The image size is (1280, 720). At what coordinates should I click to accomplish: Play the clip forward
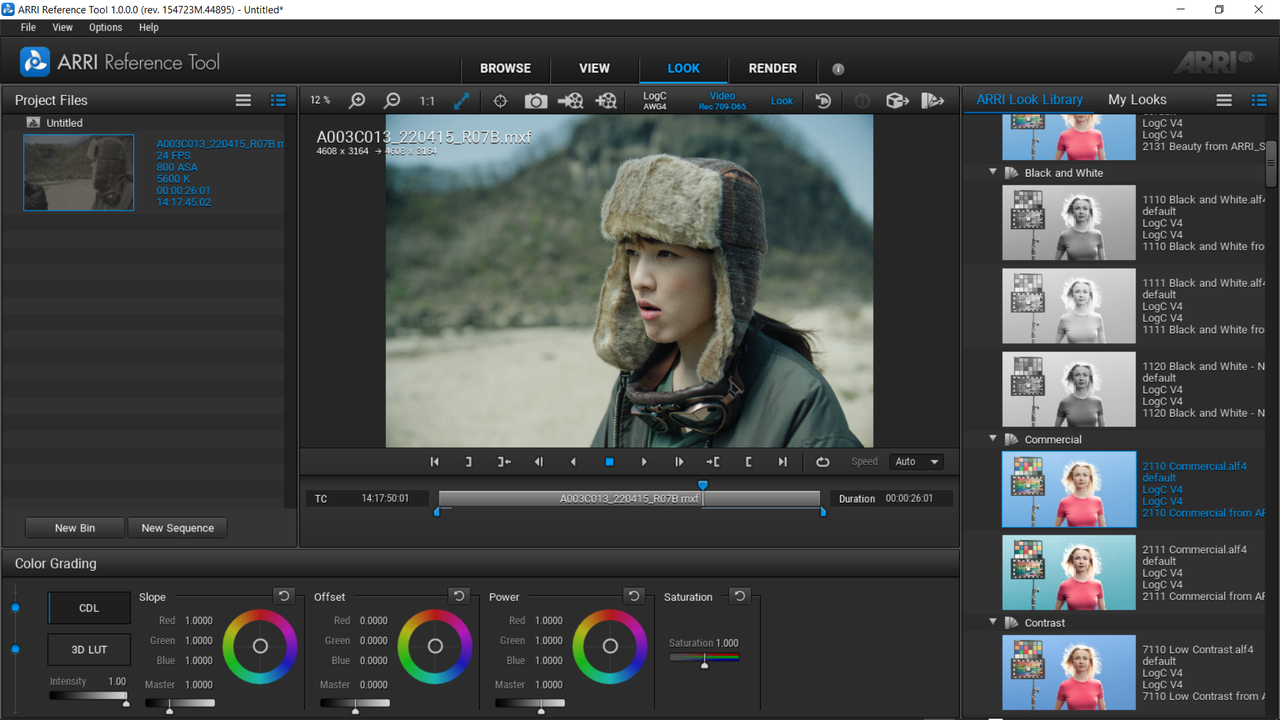[x=644, y=462]
